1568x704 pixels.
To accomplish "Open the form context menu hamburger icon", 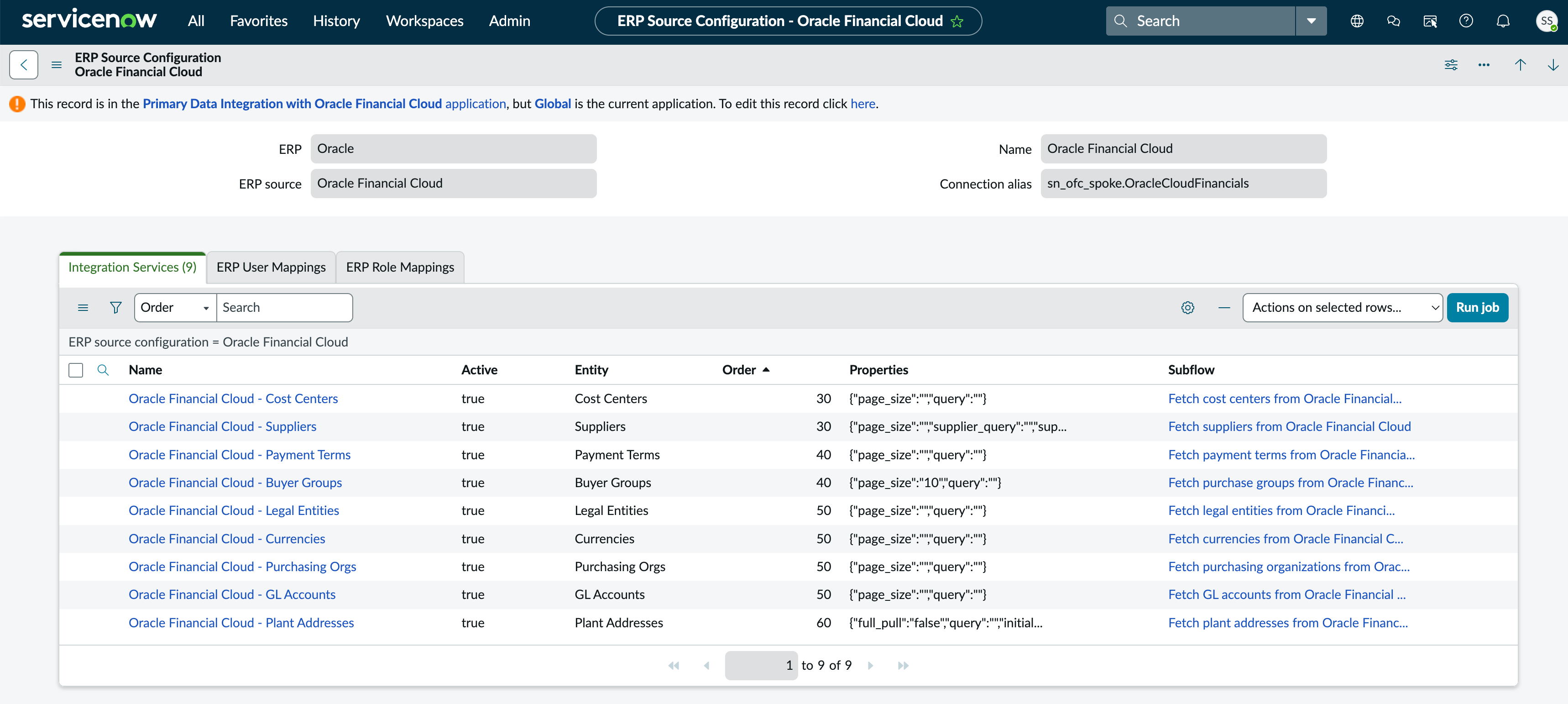I will tap(57, 64).
